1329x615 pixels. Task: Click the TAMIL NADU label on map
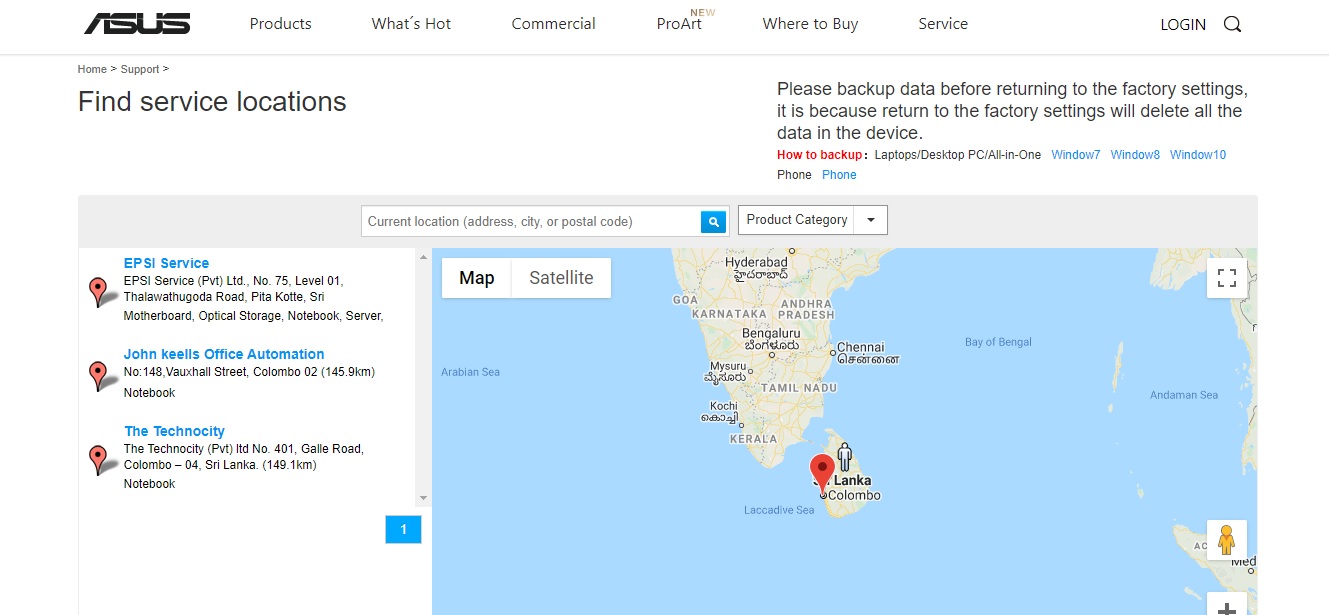[x=799, y=387]
